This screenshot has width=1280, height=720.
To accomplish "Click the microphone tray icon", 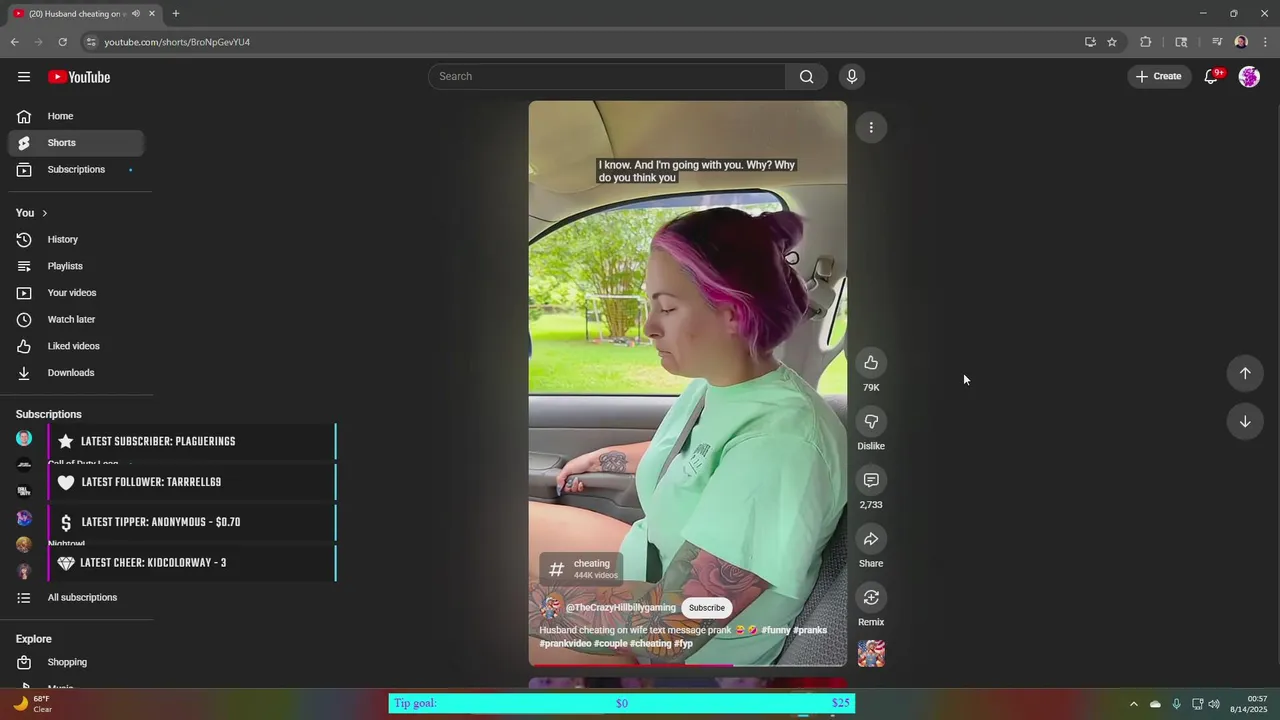I will click(1176, 704).
